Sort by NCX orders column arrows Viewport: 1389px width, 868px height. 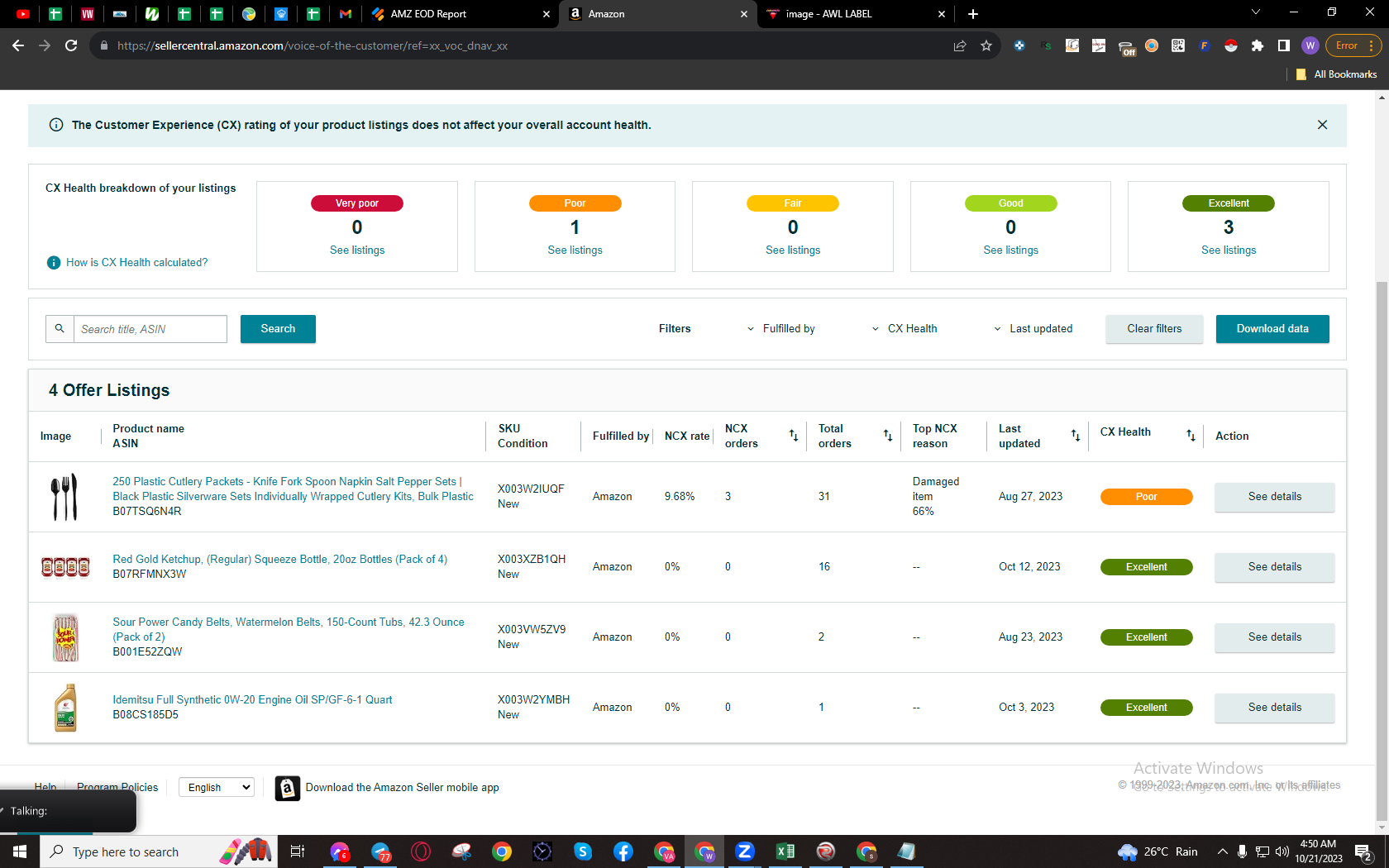pos(793,436)
